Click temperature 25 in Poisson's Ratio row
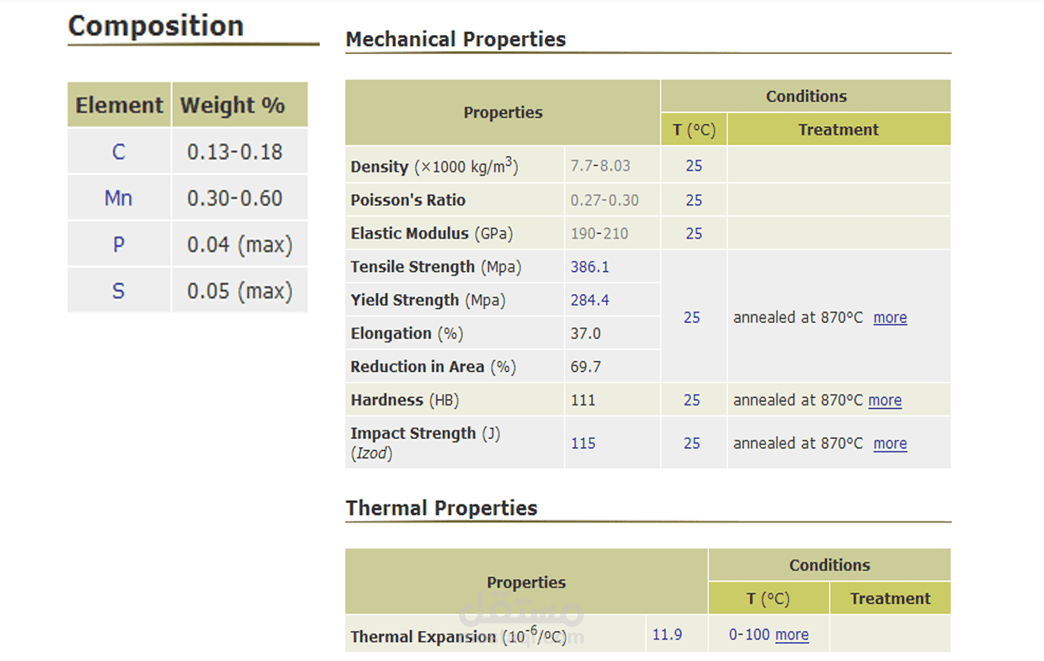 (693, 200)
